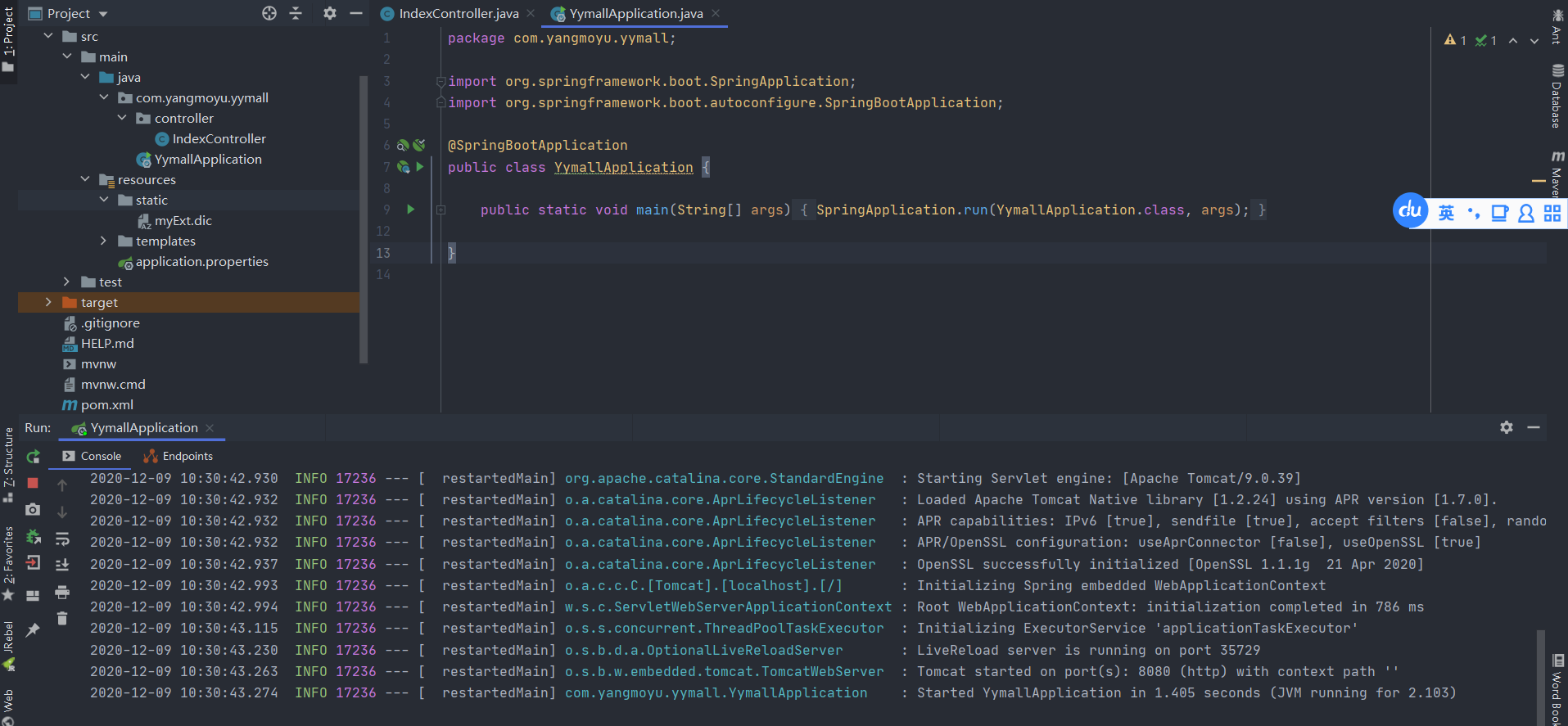Close the YymallApplication.java editor tab
The width and height of the screenshot is (1568, 726).
716,13
